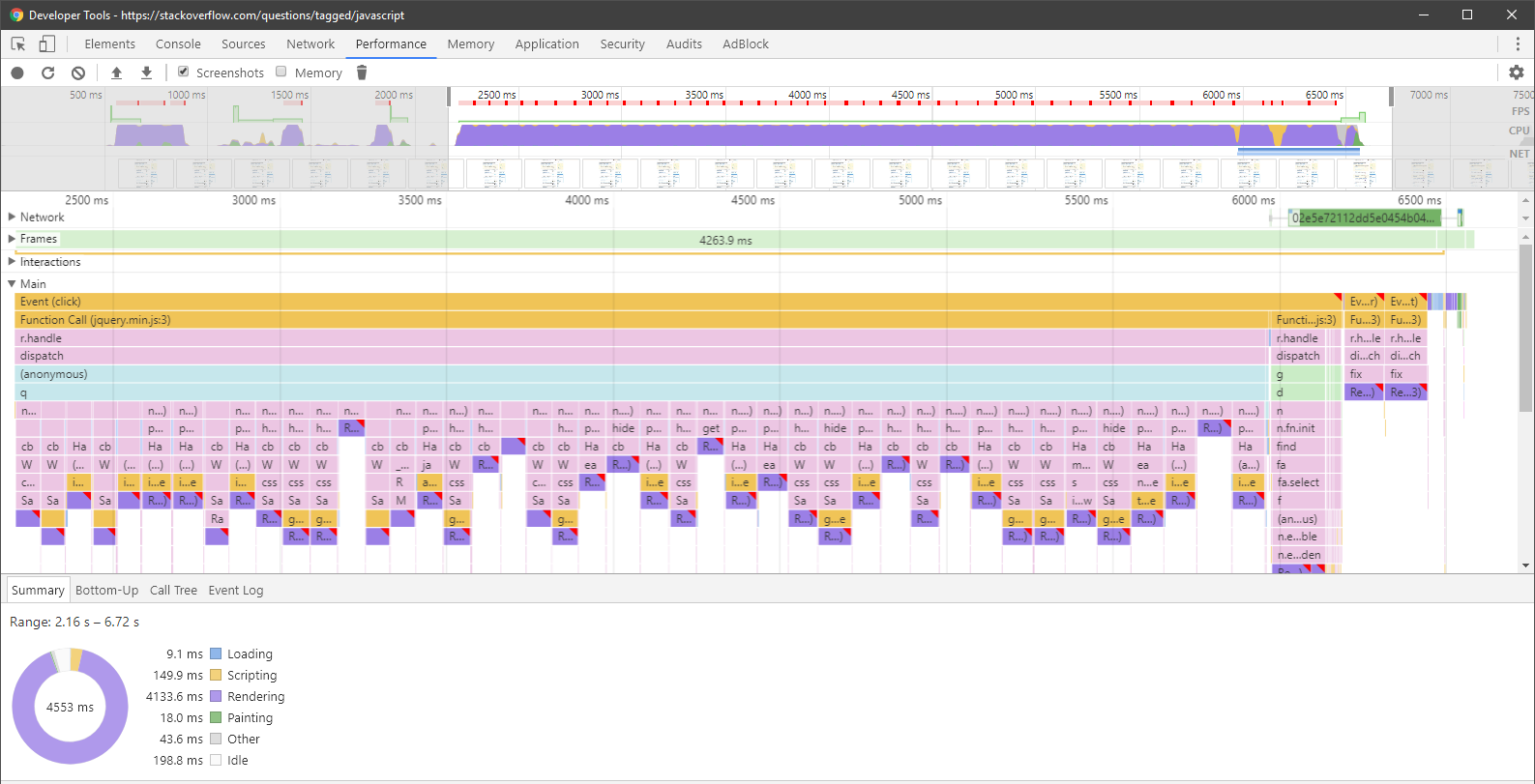Switch to the Console tab
The width and height of the screenshot is (1535, 784).
[x=178, y=44]
